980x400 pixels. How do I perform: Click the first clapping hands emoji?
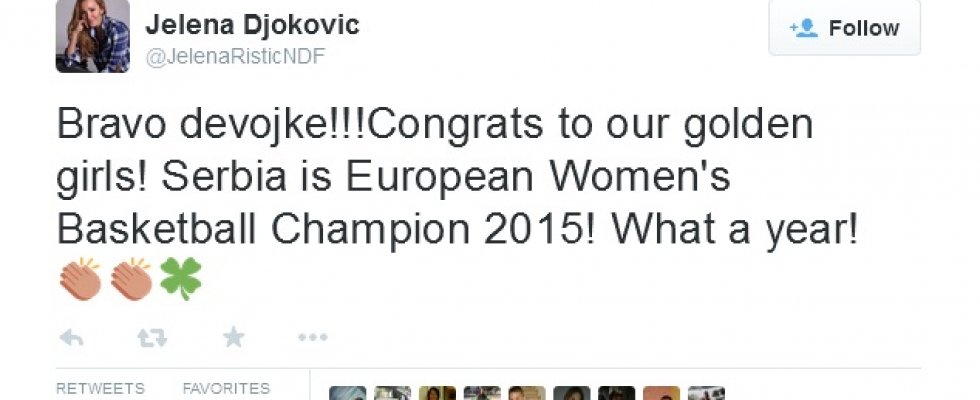point(80,278)
